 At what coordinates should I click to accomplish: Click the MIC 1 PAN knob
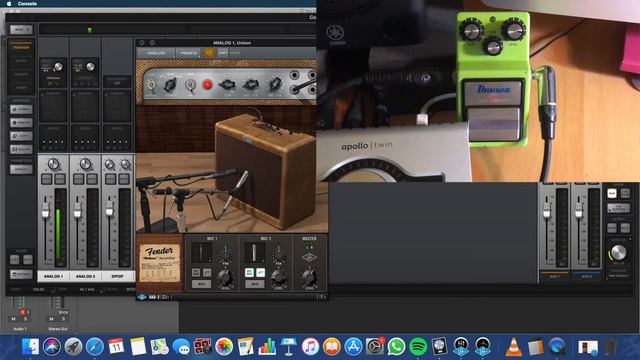click(x=225, y=255)
